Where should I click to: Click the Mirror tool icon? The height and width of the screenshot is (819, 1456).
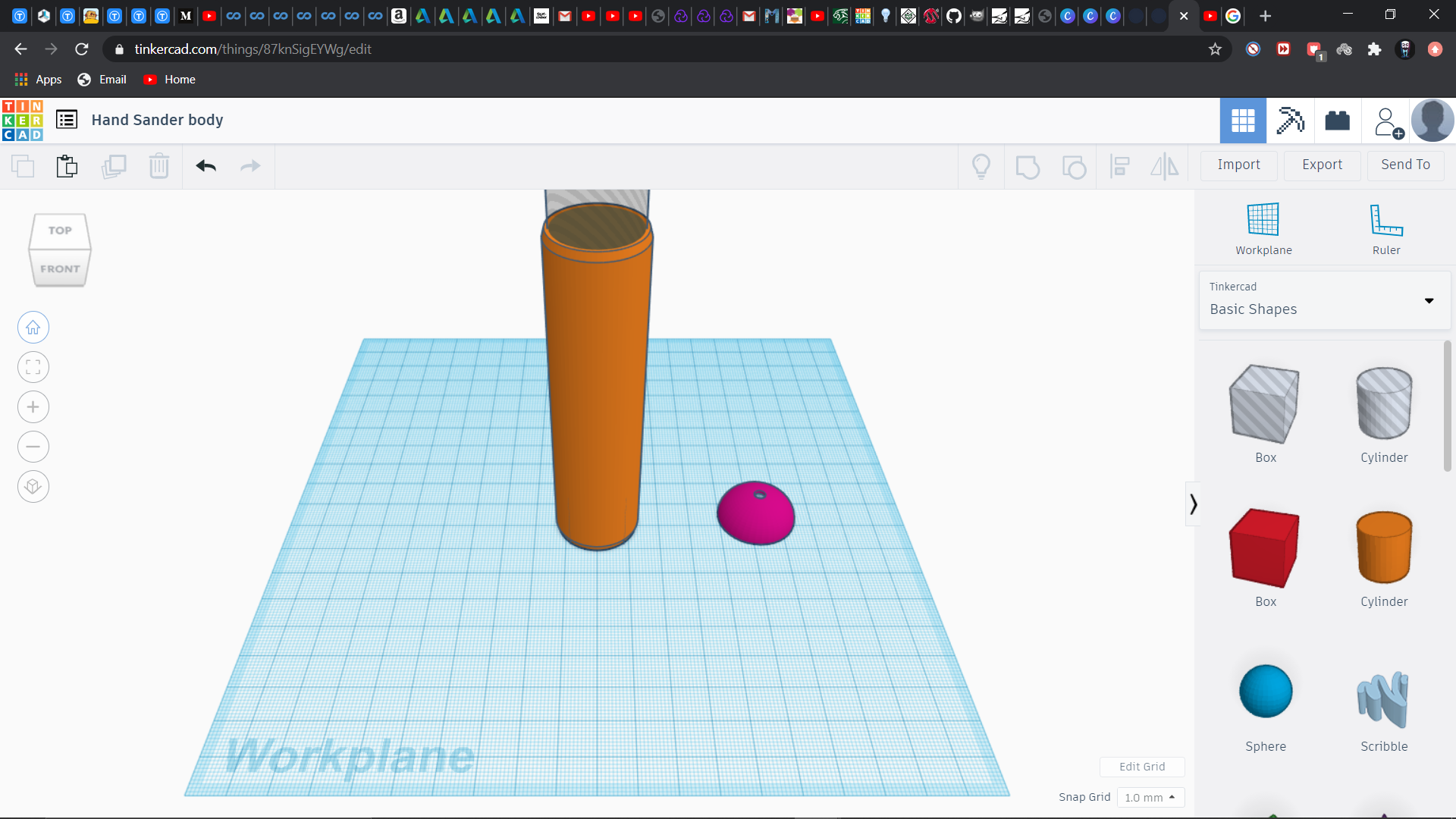[x=1165, y=166]
